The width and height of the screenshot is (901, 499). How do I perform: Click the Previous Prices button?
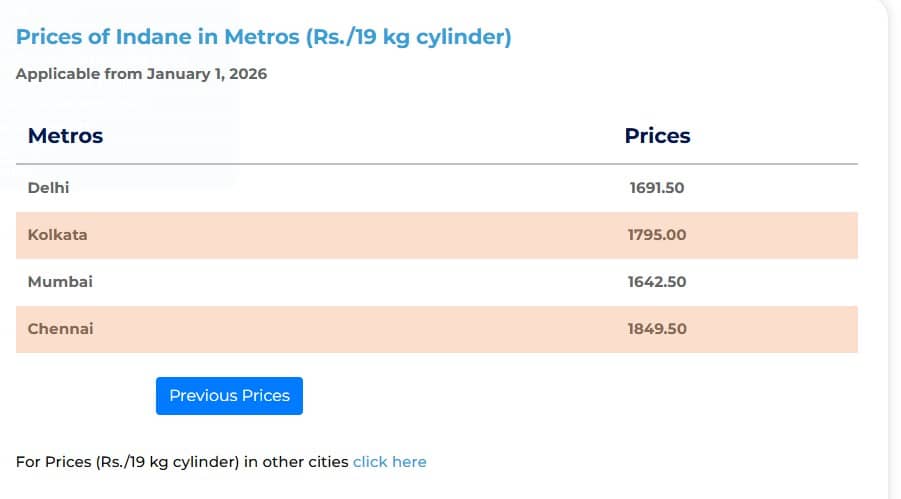click(229, 396)
